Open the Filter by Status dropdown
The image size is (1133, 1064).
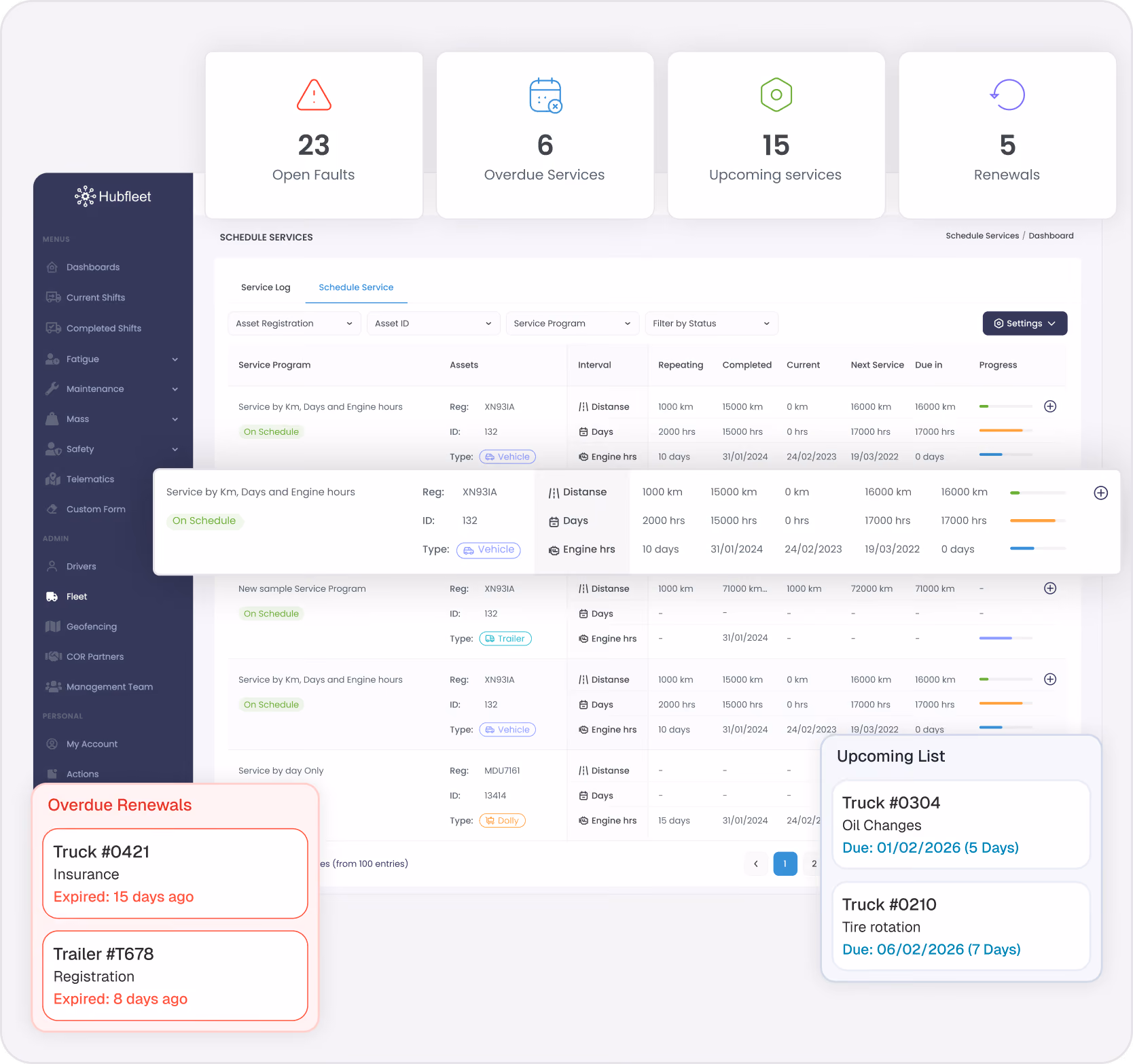711,323
